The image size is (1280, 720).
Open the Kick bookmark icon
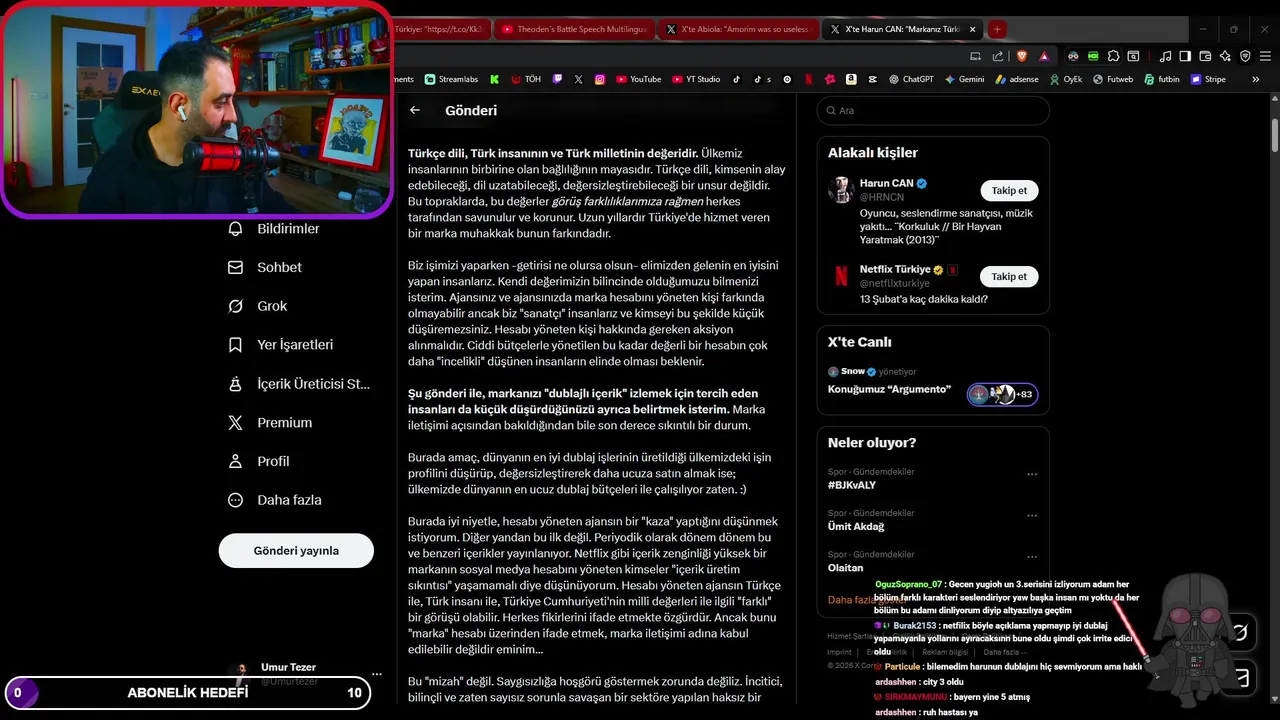pos(495,79)
